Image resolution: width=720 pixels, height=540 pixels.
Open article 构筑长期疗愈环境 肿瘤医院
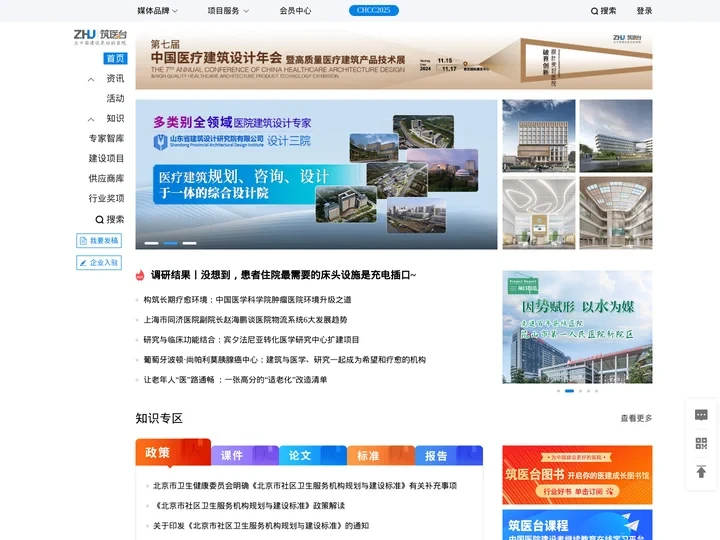point(248,300)
